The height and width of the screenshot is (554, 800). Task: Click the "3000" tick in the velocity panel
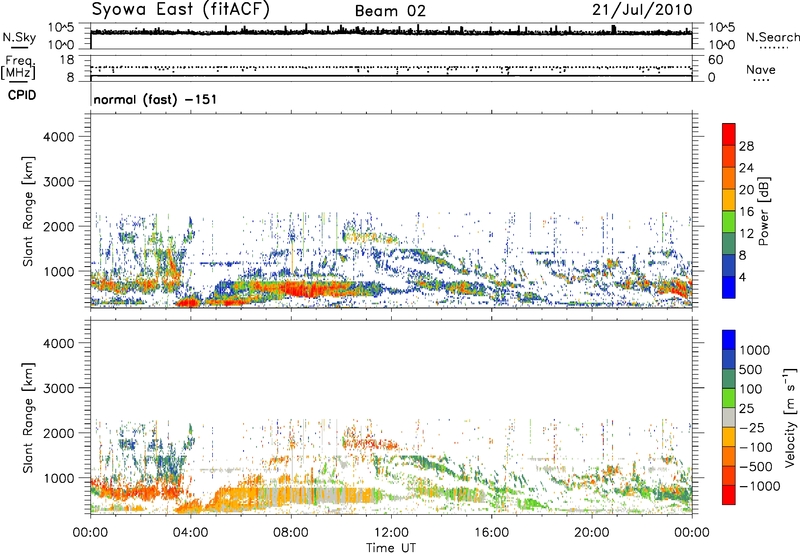click(x=59, y=388)
